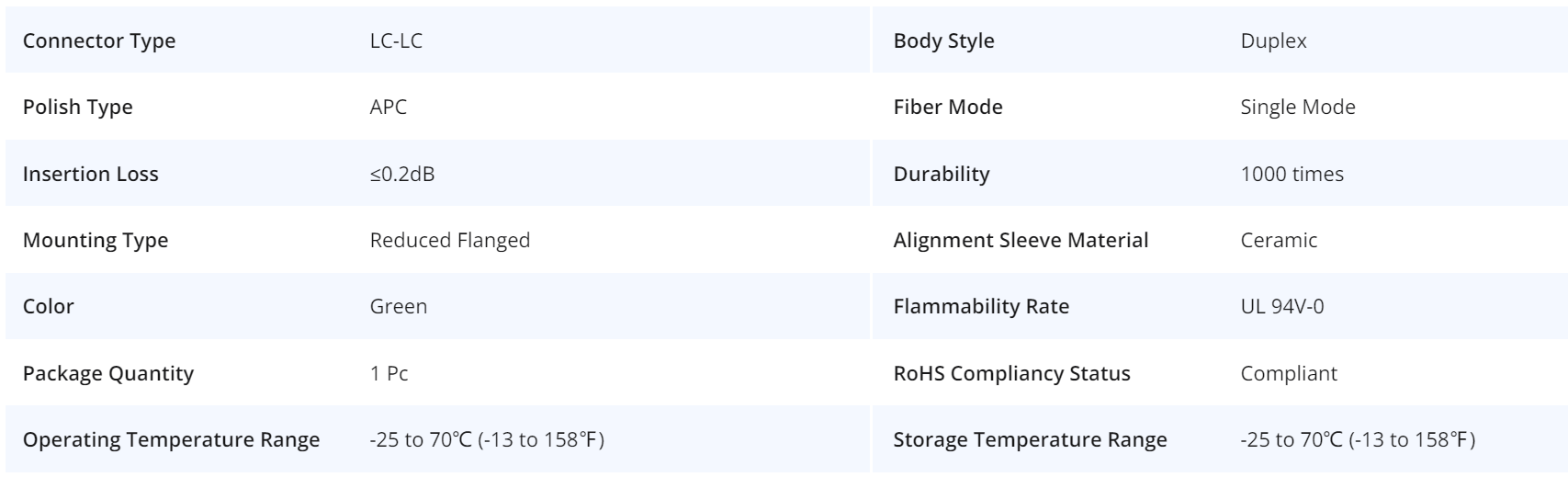The width and height of the screenshot is (1568, 477).
Task: Select the Duplex body style value
Action: point(1273,40)
